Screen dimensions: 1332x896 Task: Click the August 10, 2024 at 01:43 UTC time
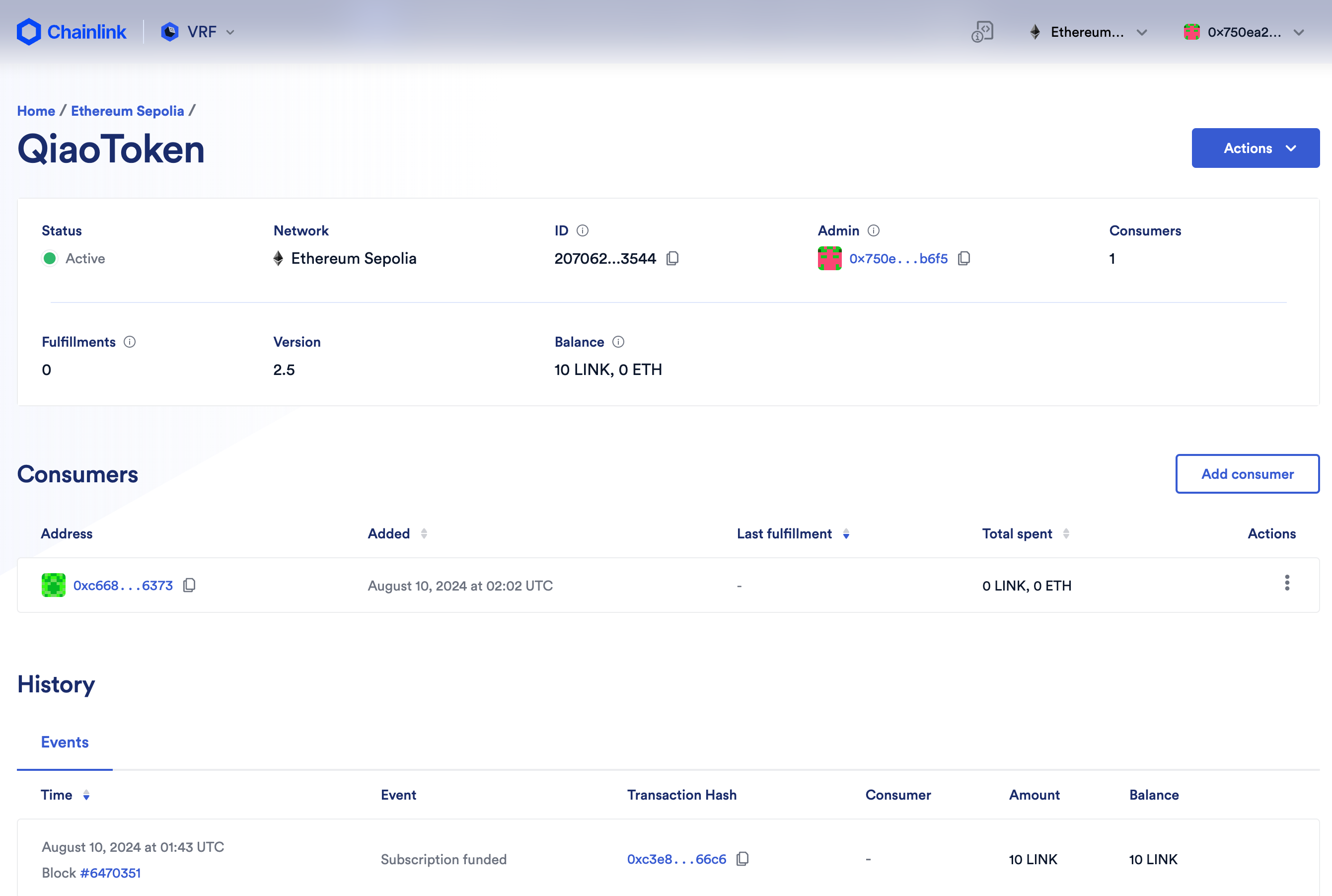coord(133,847)
